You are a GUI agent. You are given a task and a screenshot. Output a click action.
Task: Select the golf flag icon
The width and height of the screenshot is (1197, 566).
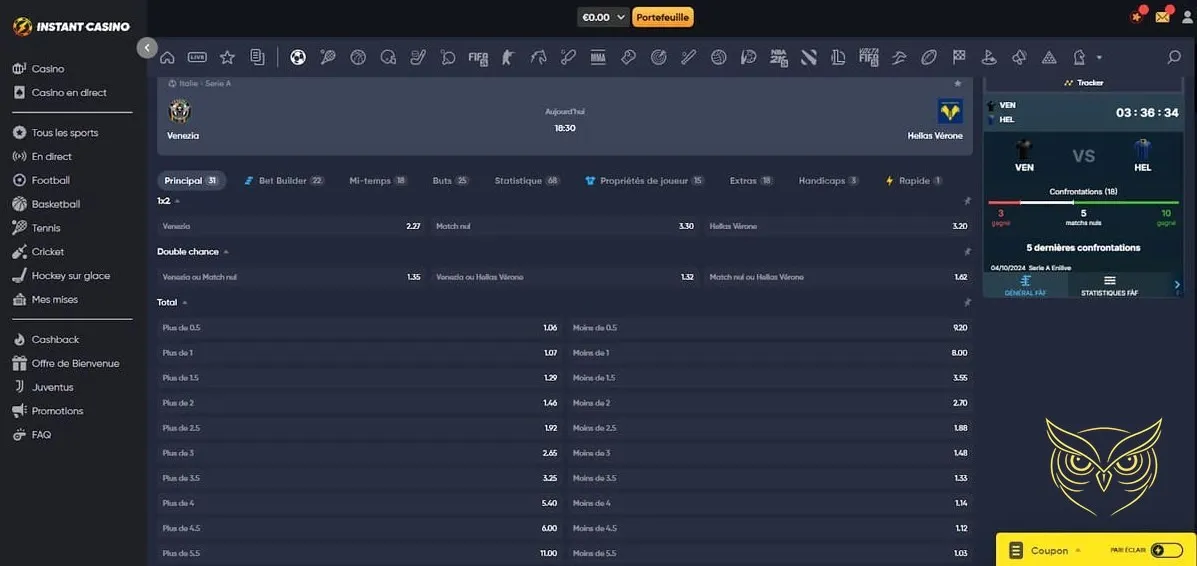click(989, 57)
